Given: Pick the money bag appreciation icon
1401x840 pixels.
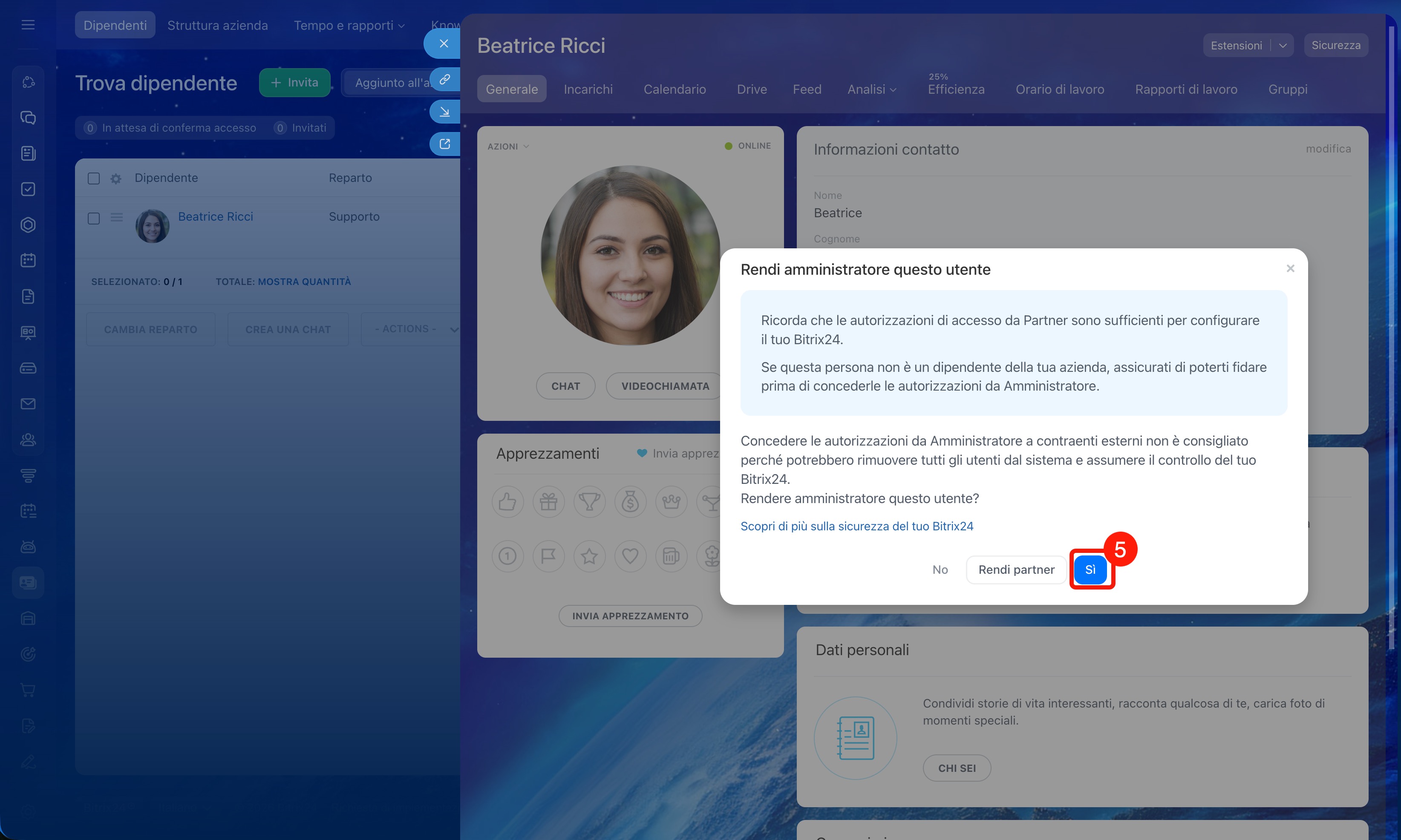Looking at the screenshot, I should pyautogui.click(x=630, y=501).
